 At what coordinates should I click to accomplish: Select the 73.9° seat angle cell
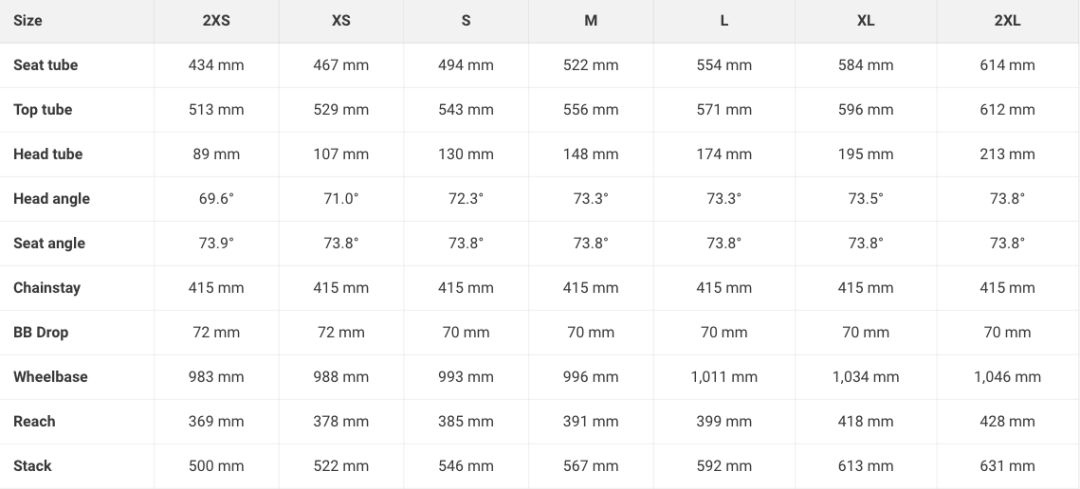coord(216,243)
